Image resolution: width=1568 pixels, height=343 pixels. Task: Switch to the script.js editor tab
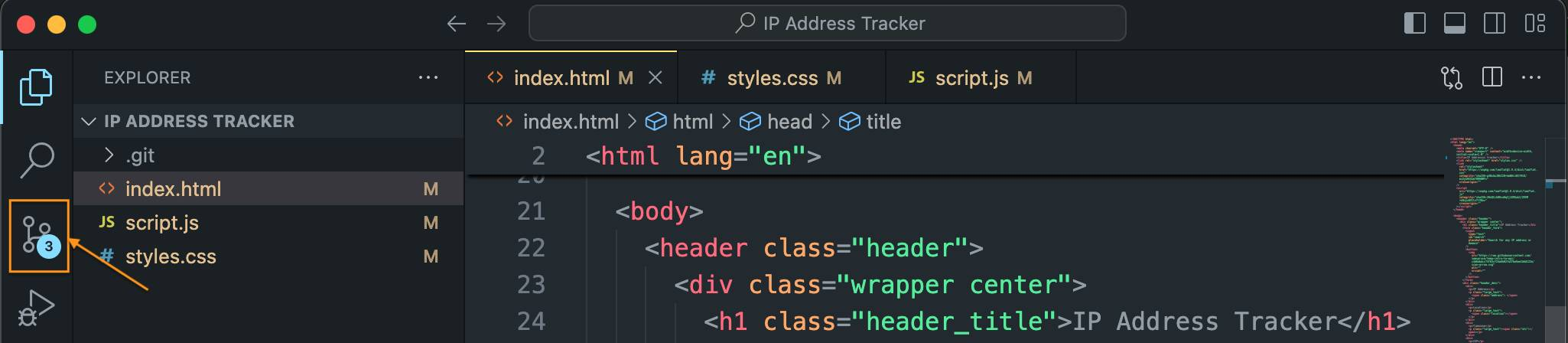(981, 77)
